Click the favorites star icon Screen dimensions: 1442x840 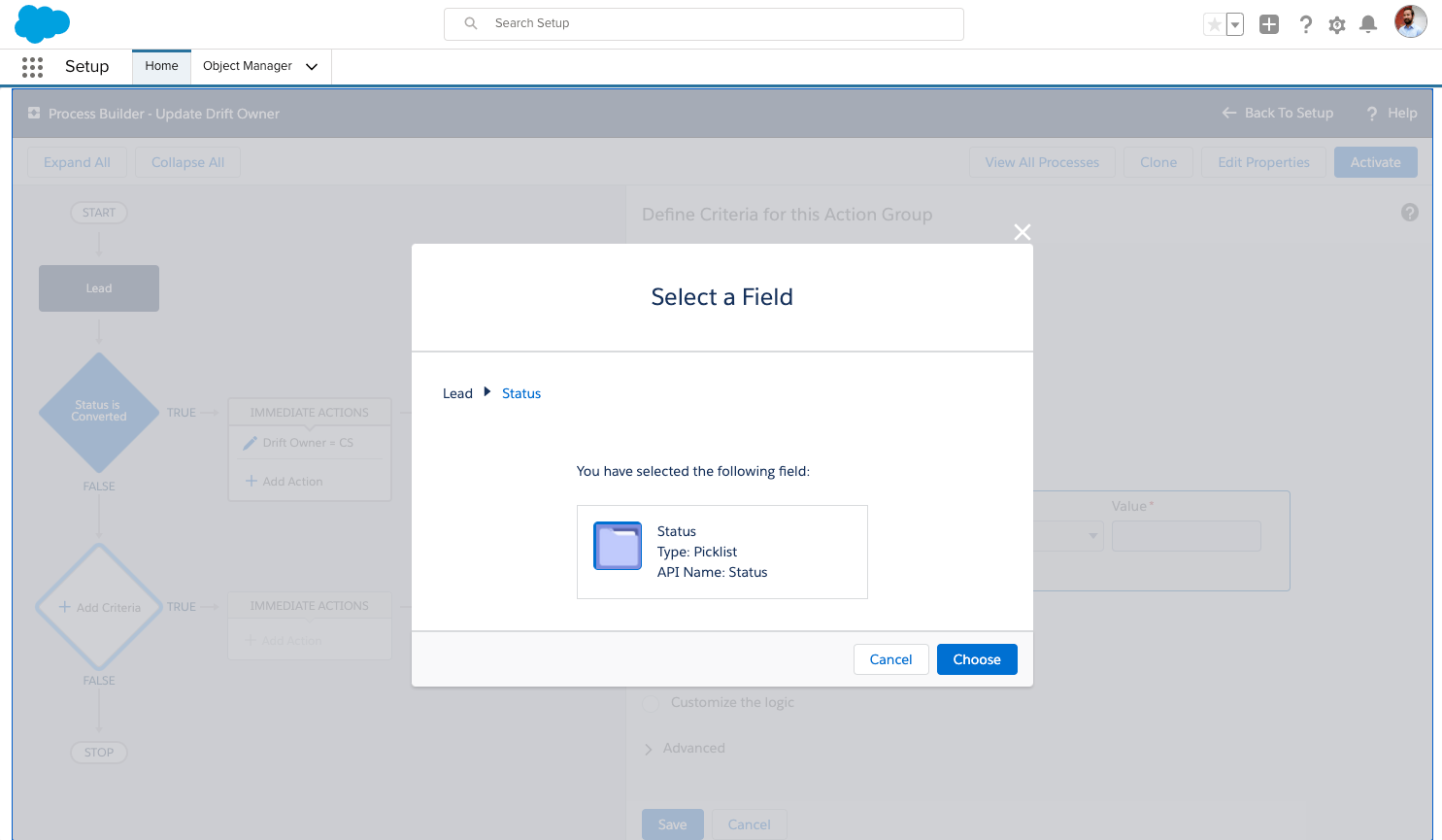click(1214, 24)
